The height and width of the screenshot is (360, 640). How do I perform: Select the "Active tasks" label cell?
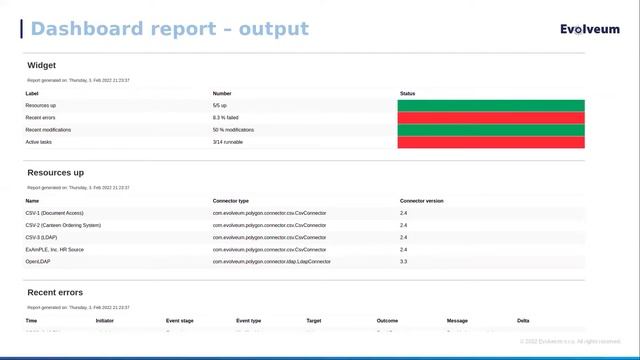pos(38,142)
